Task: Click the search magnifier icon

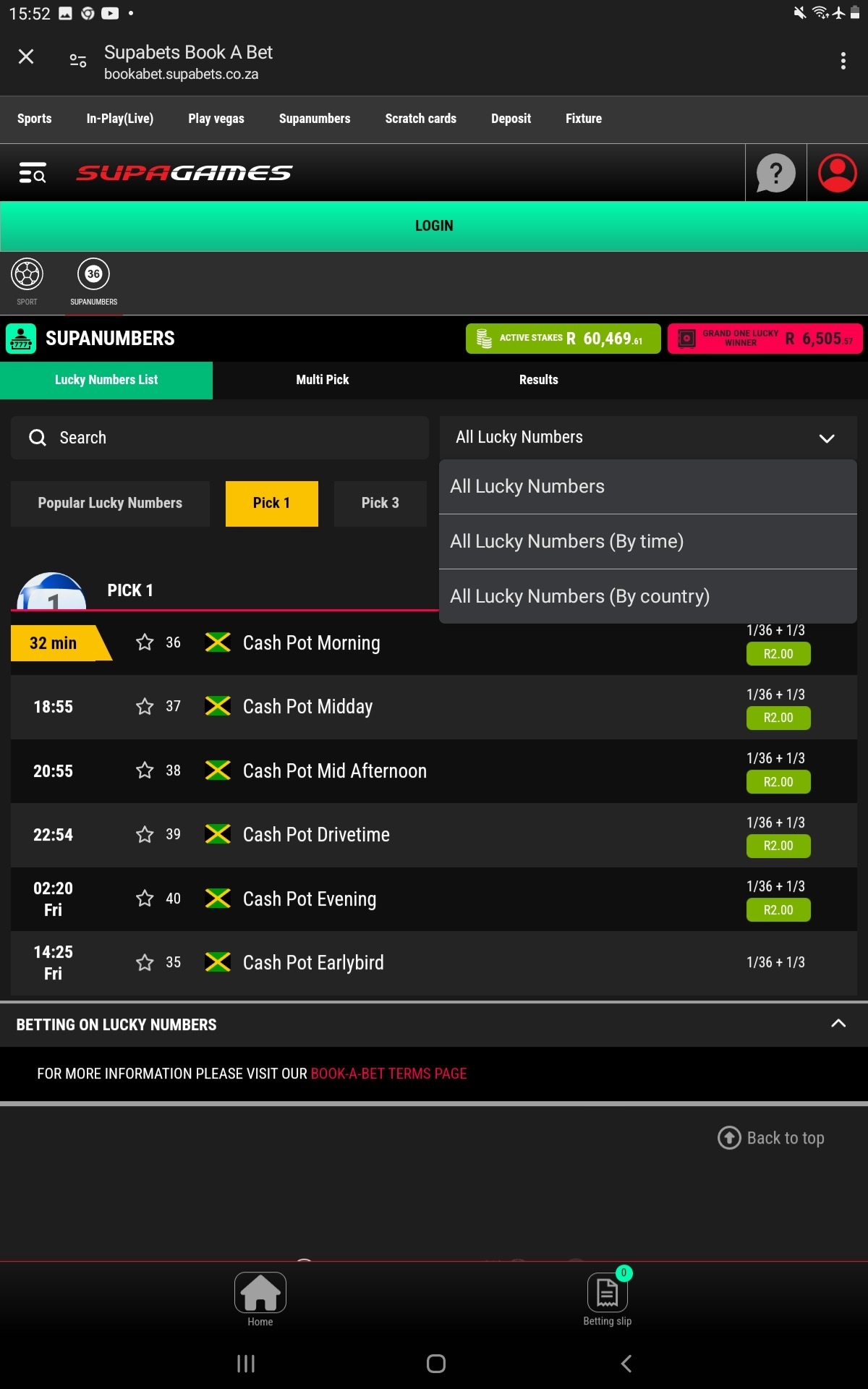Action: coord(38,438)
